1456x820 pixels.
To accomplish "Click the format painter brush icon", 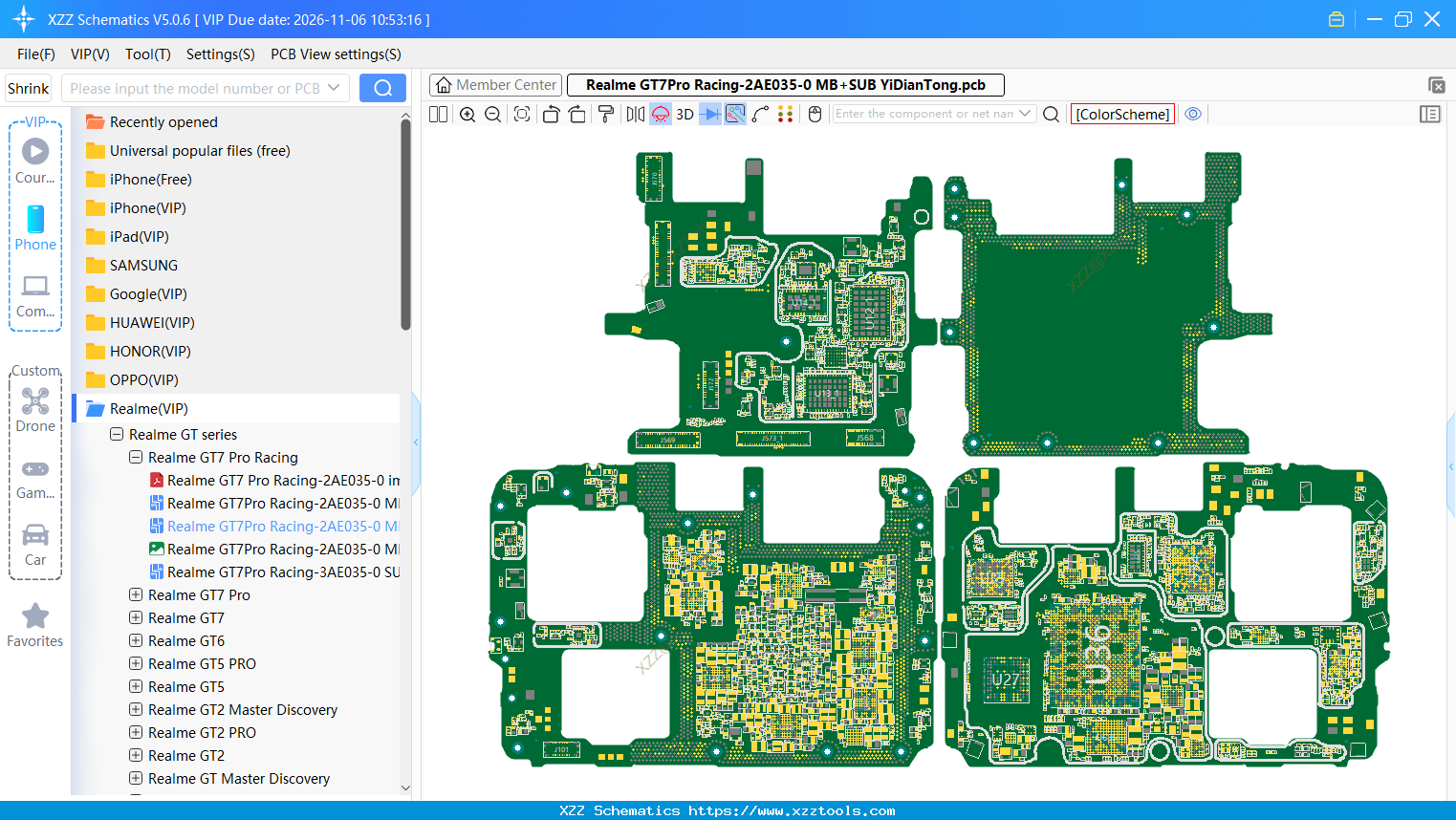I will tap(606, 115).
